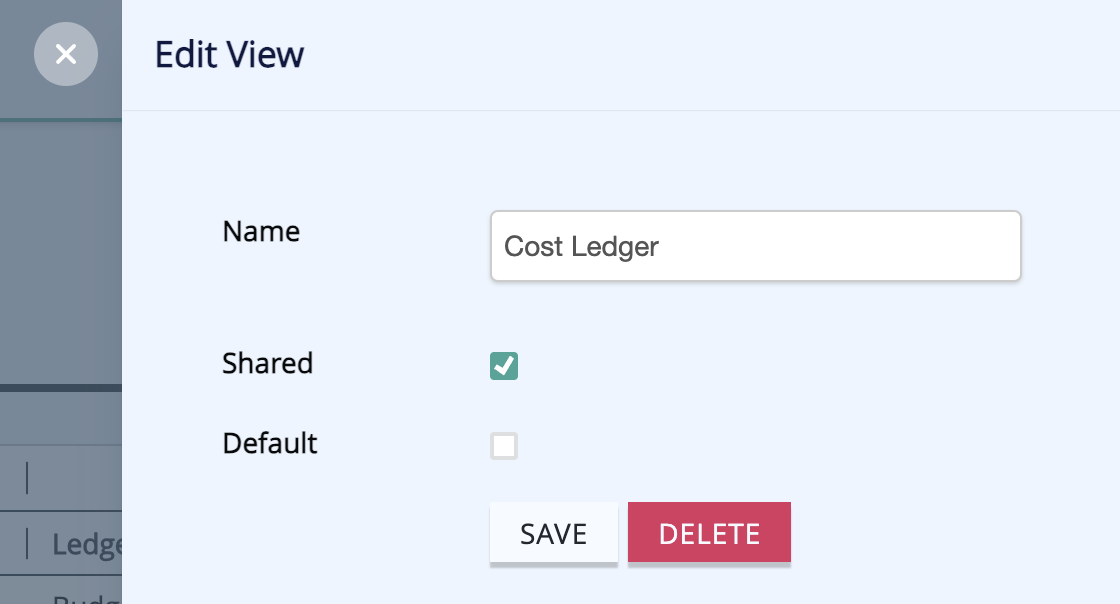
Task: Click the Default label text
Action: pyautogui.click(x=269, y=443)
